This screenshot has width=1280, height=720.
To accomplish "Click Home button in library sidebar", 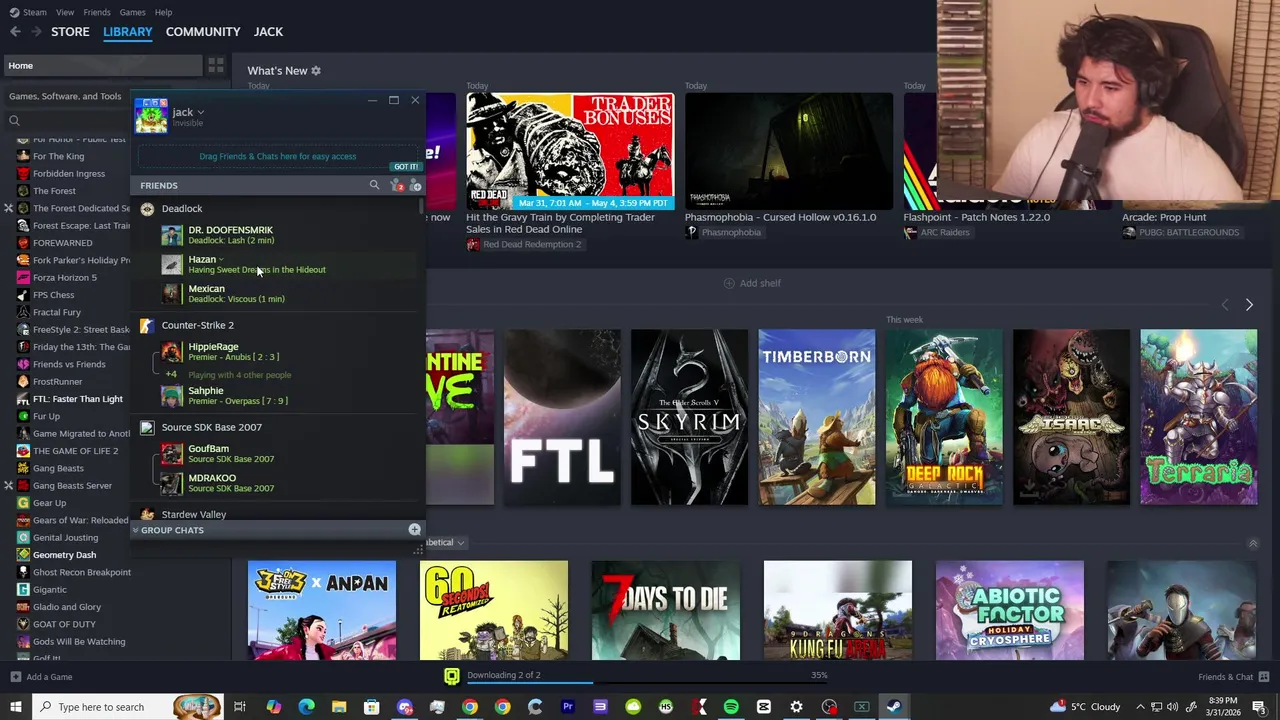I will pos(102,66).
